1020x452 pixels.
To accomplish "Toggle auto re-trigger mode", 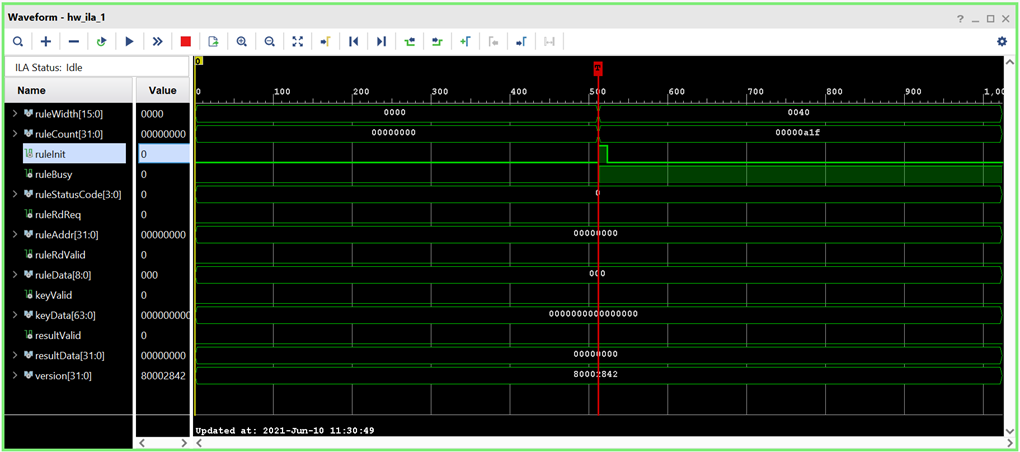I will pos(101,42).
